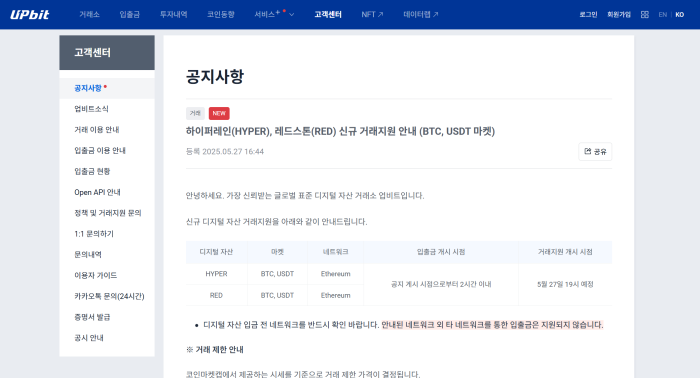Click BTC, USDT cell in RED row
The image size is (700, 378).
tap(277, 295)
